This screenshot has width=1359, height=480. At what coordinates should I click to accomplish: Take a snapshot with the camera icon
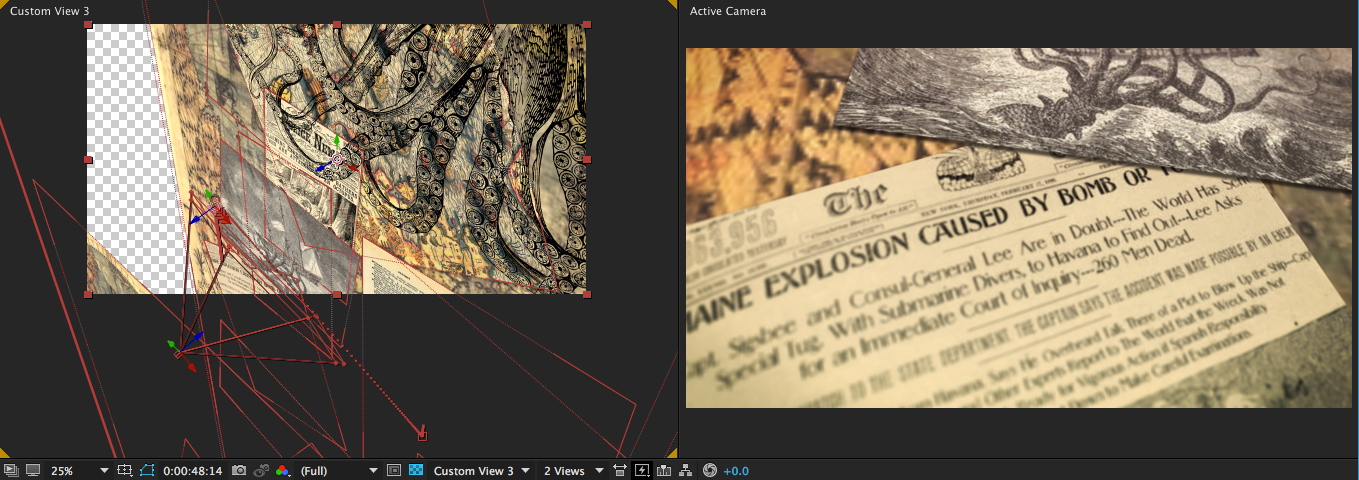click(x=239, y=470)
